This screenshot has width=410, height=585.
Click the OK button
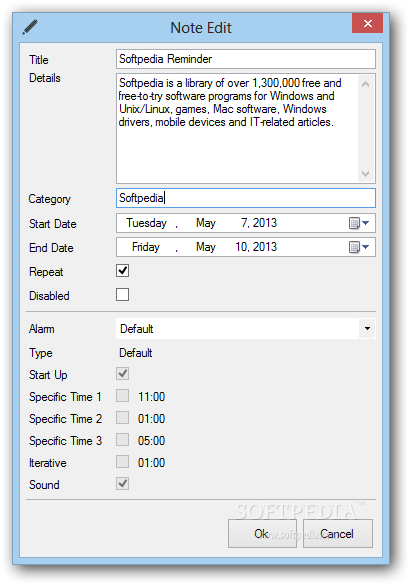262,534
